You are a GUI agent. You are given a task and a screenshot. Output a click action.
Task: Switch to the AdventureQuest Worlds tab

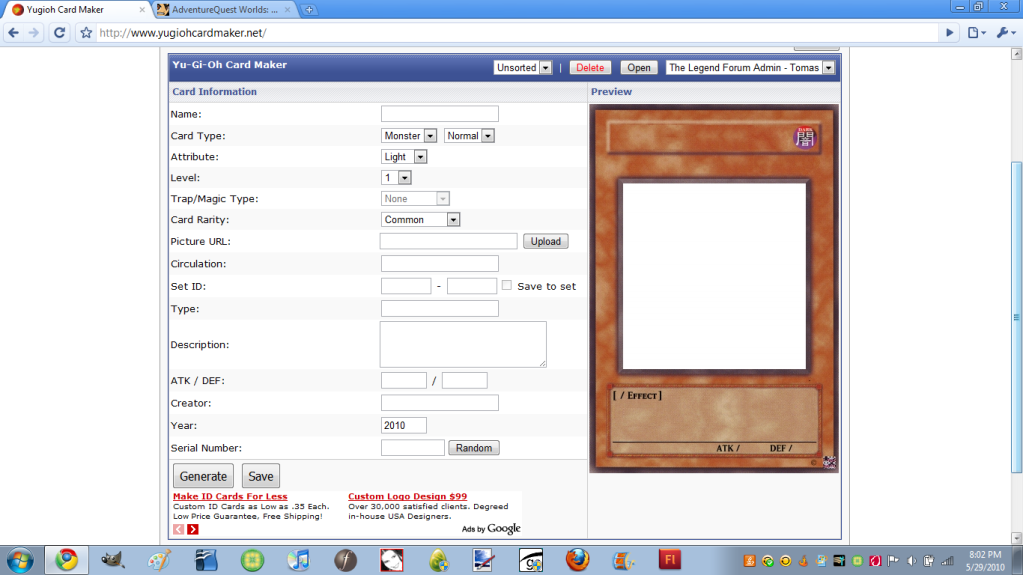(x=225, y=10)
